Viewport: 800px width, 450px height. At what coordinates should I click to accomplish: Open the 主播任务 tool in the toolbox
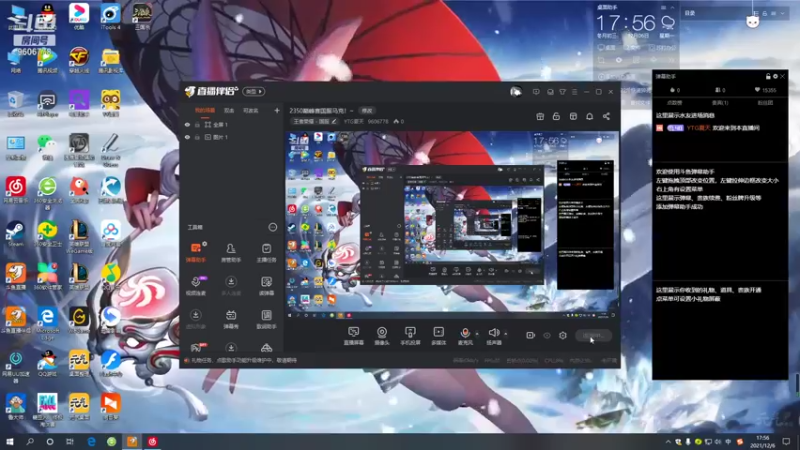(266, 252)
